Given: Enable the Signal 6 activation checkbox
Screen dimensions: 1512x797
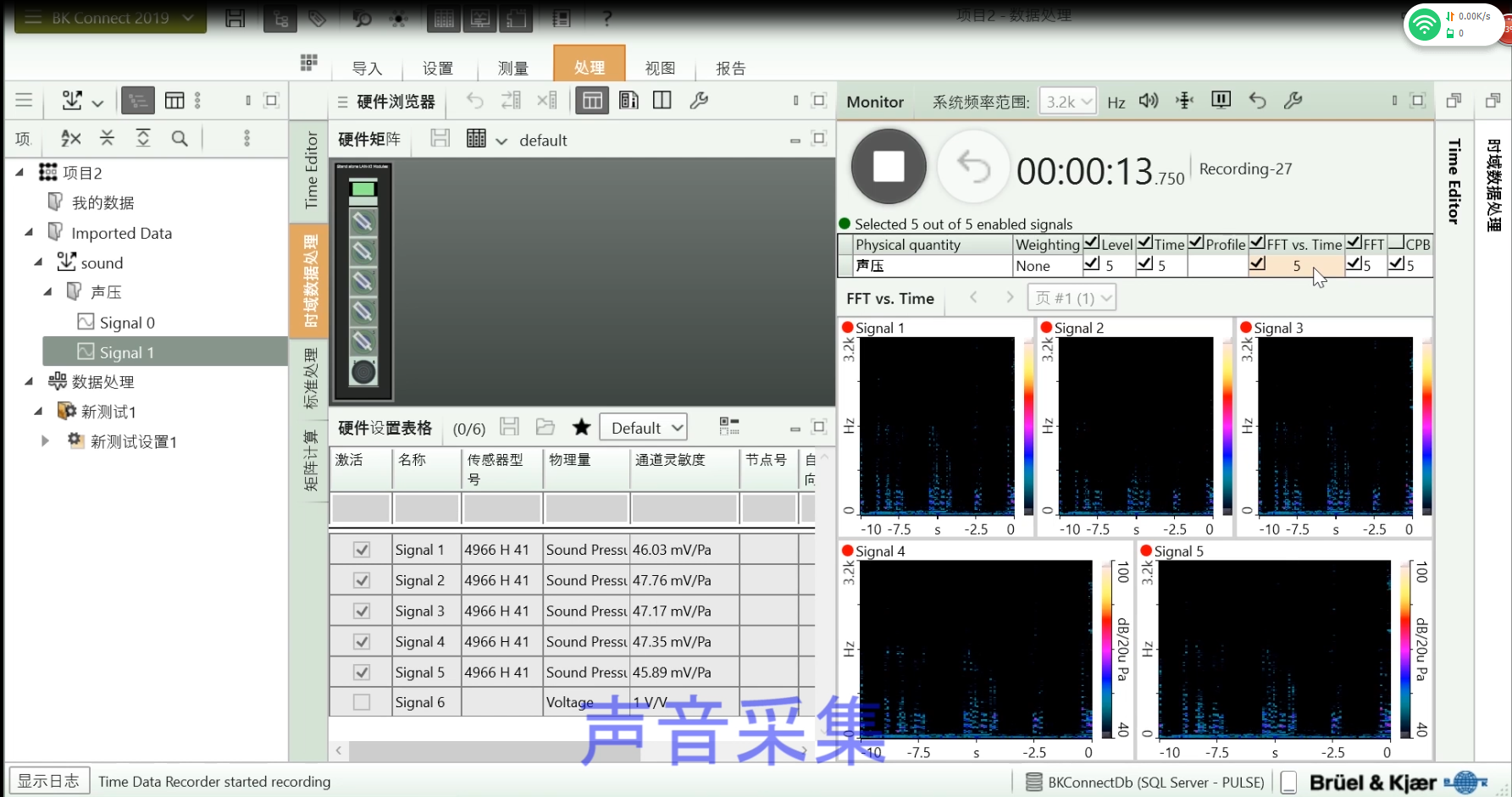Looking at the screenshot, I should pos(362,702).
